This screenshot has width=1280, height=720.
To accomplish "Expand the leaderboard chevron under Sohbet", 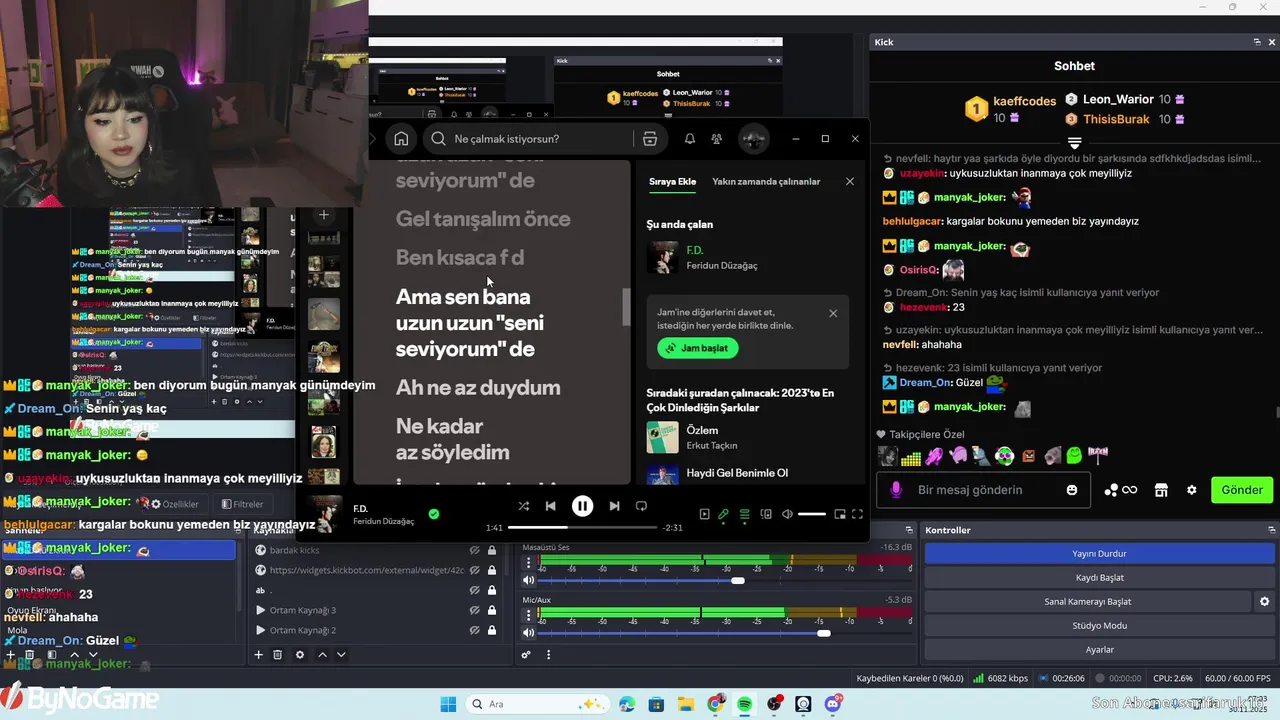I will coord(1074,143).
